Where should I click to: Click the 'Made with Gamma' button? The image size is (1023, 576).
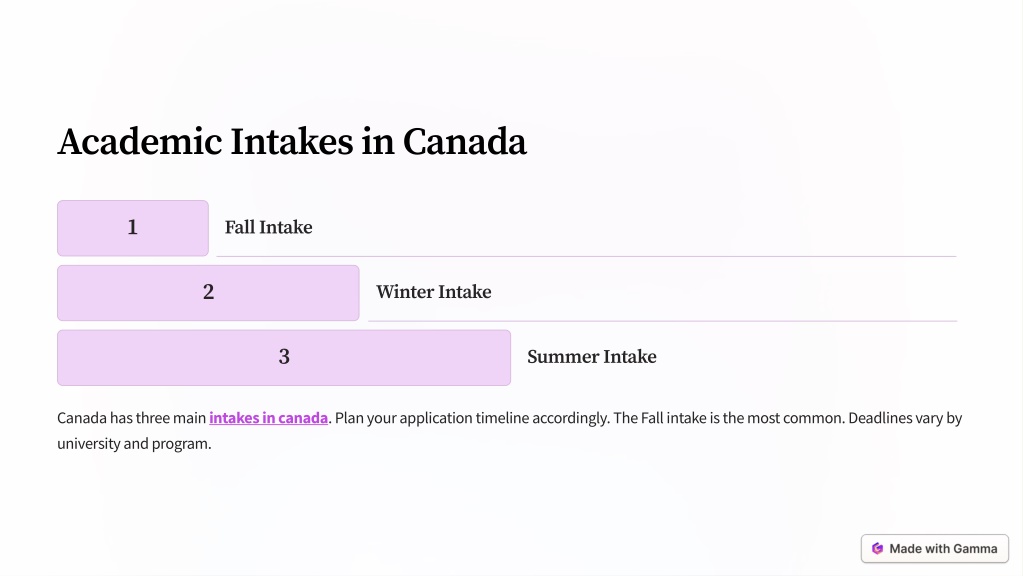(935, 549)
